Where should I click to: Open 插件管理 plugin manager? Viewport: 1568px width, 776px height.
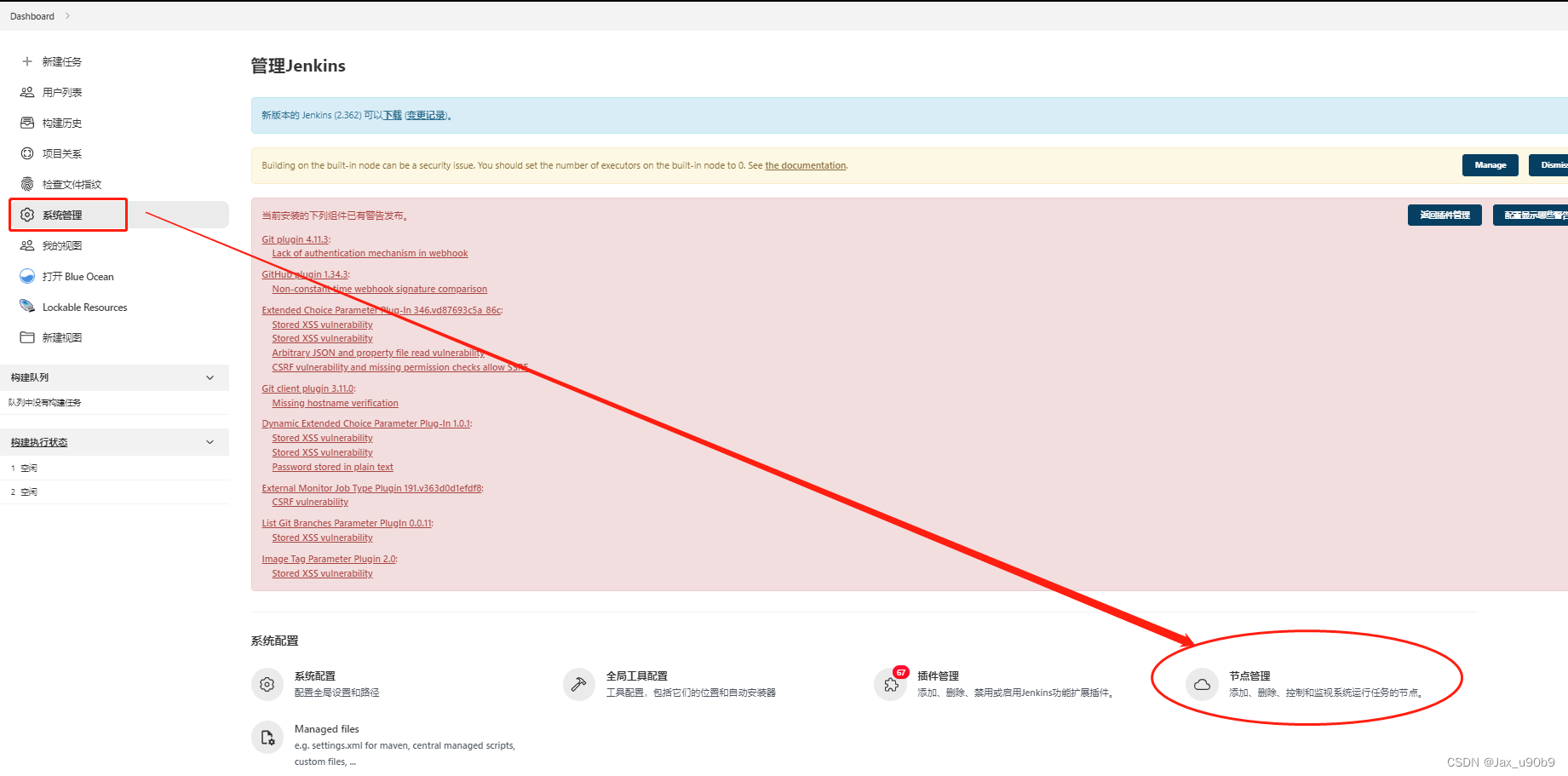coord(938,675)
